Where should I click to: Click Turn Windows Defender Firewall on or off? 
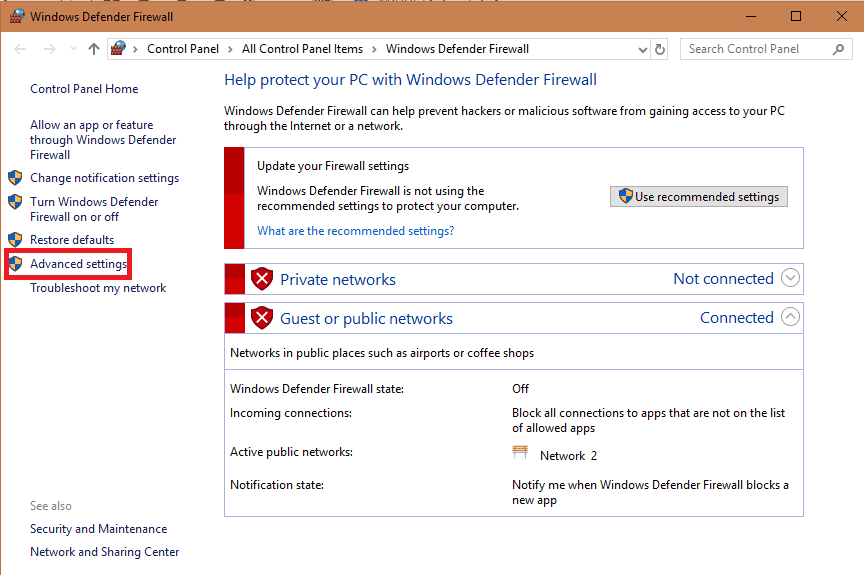pos(93,209)
